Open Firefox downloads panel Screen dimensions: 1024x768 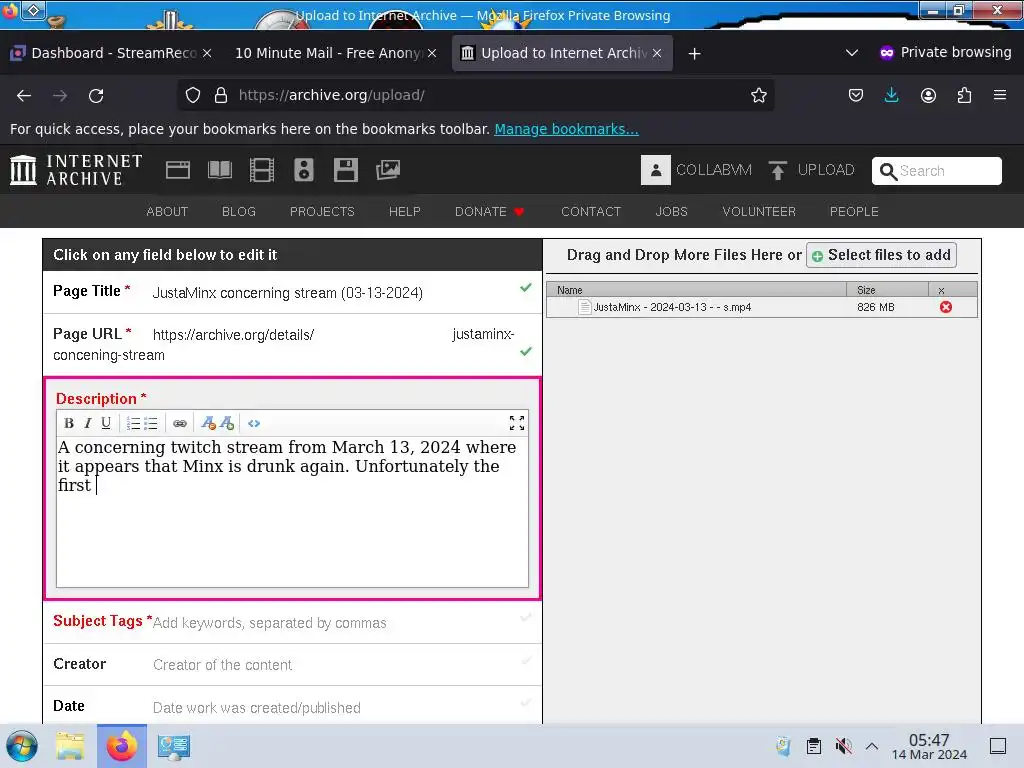891,95
